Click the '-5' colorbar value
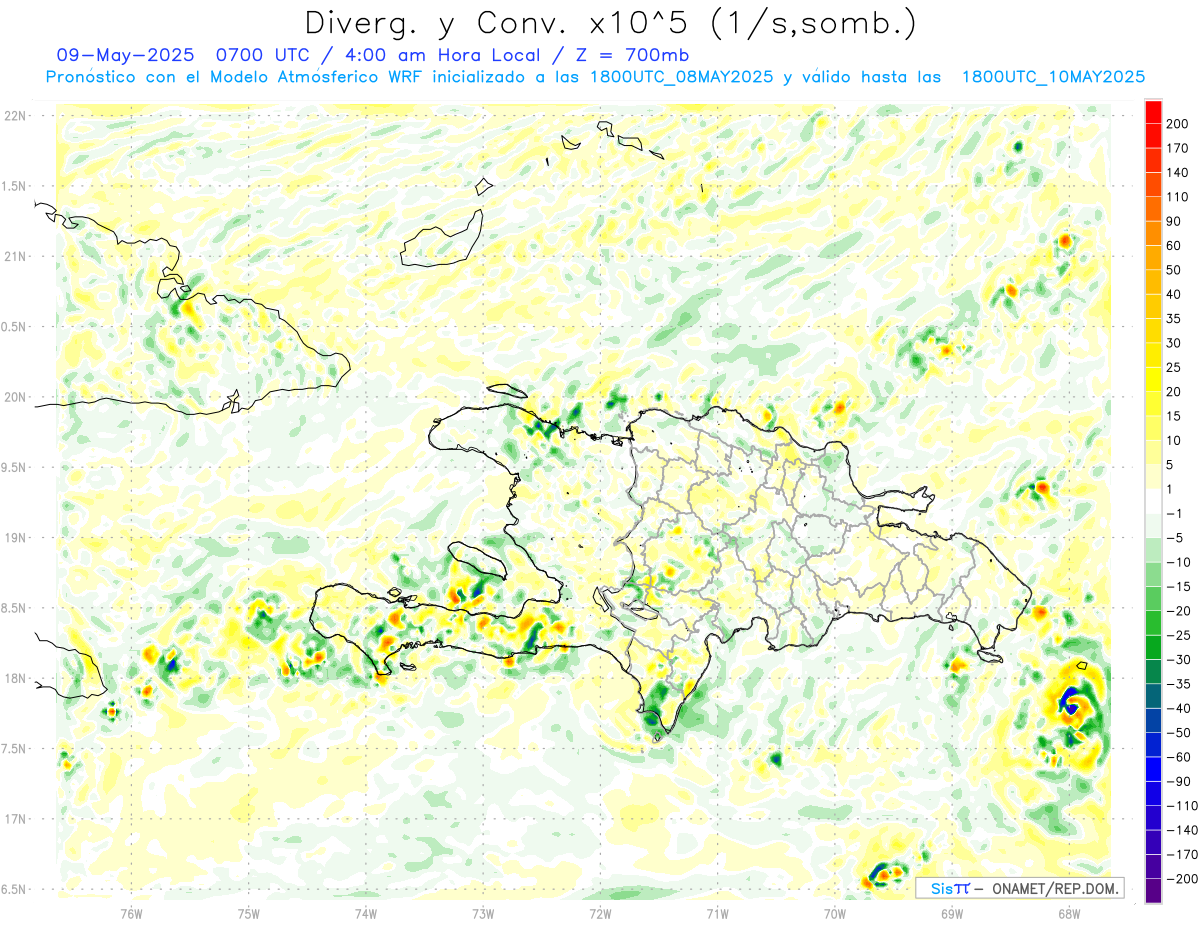1200x927 pixels. 1174,538
